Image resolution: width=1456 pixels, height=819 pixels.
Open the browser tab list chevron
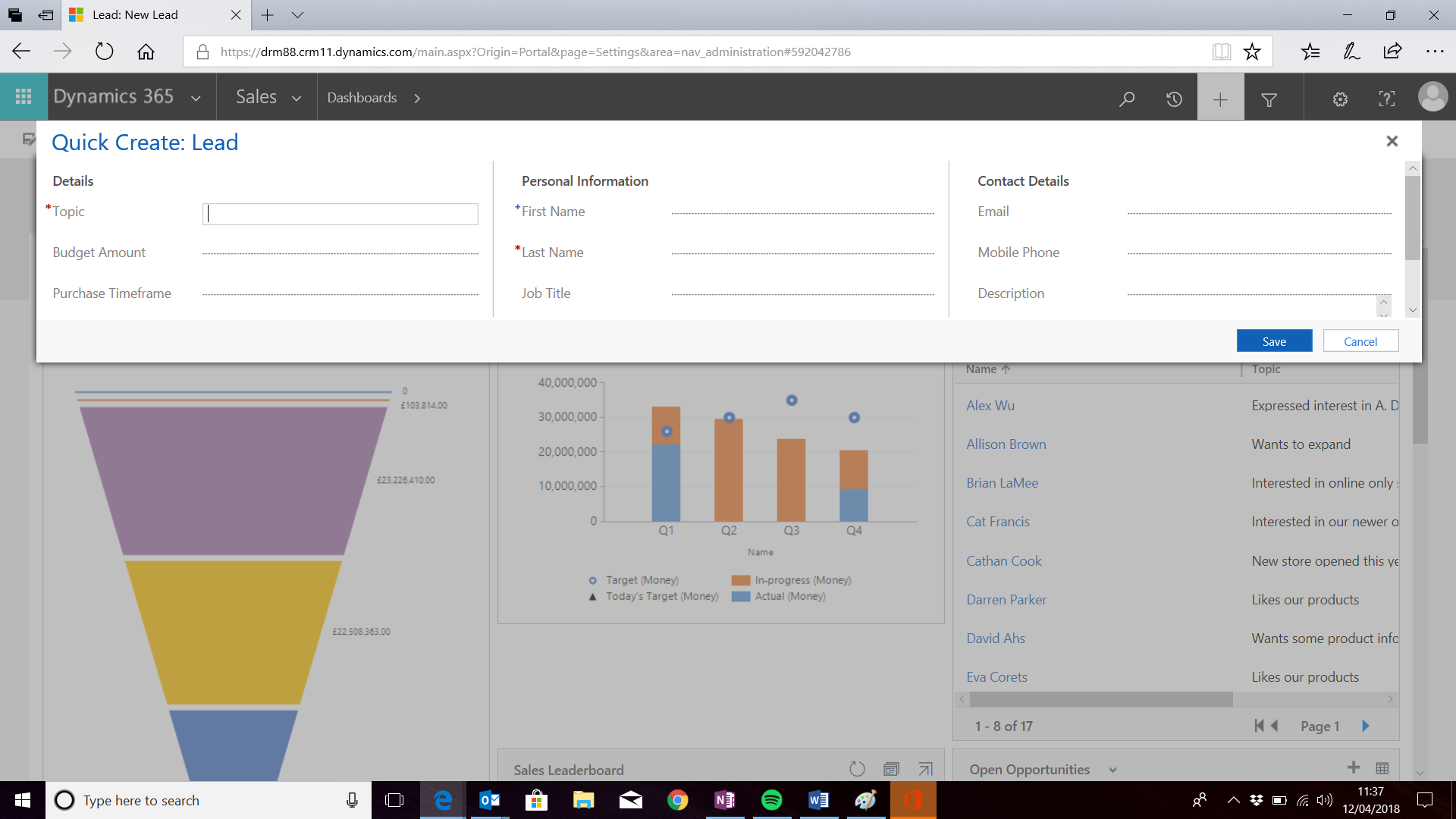[297, 15]
